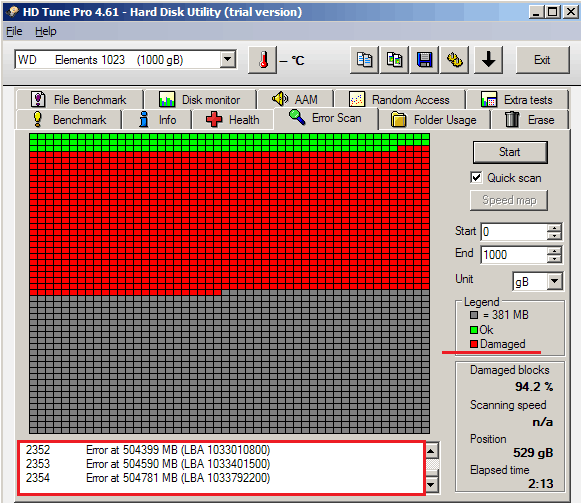Switch to the Benchmark tab
The image size is (581, 503).
[x=69, y=120]
